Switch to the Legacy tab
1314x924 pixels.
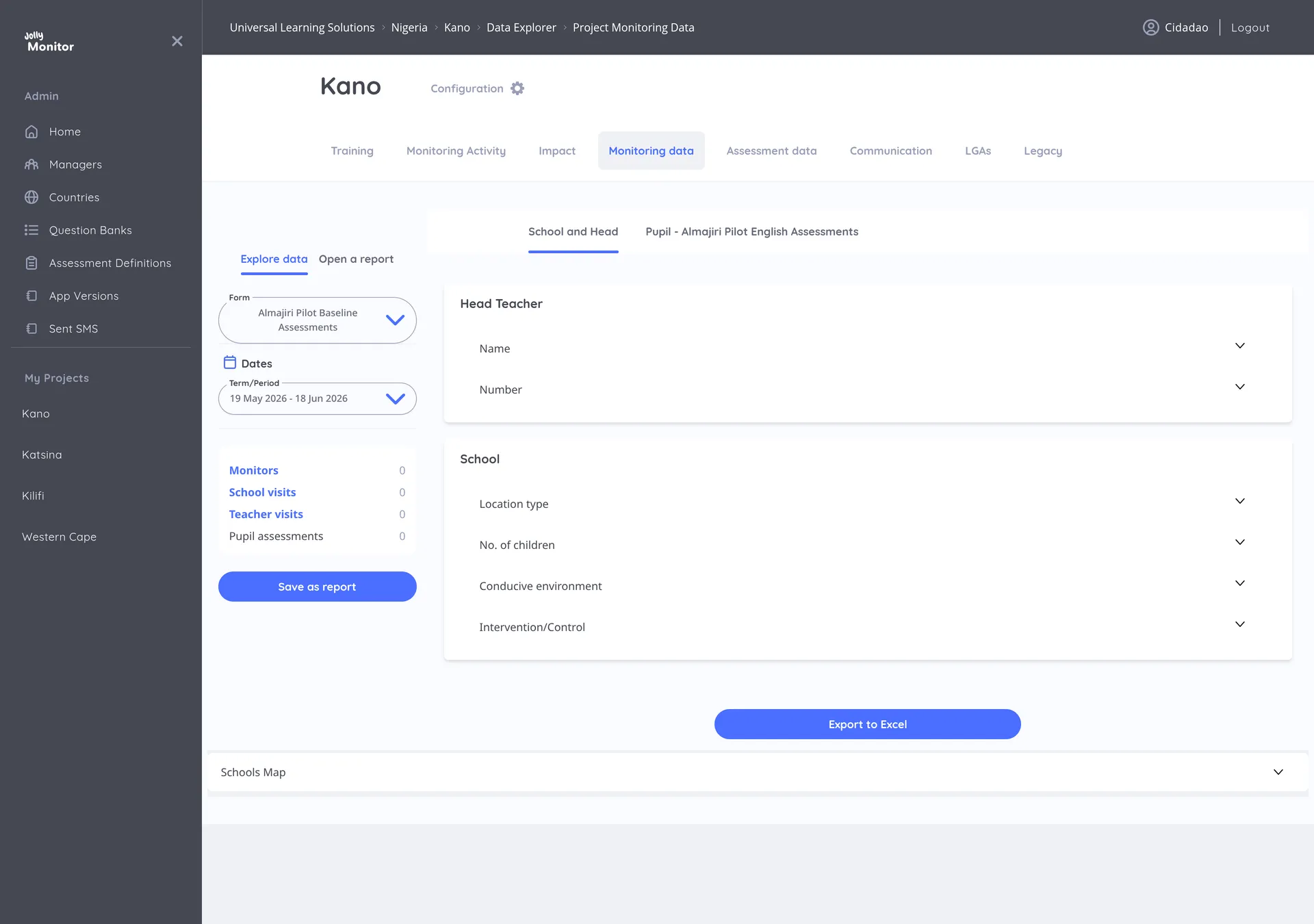pos(1043,151)
